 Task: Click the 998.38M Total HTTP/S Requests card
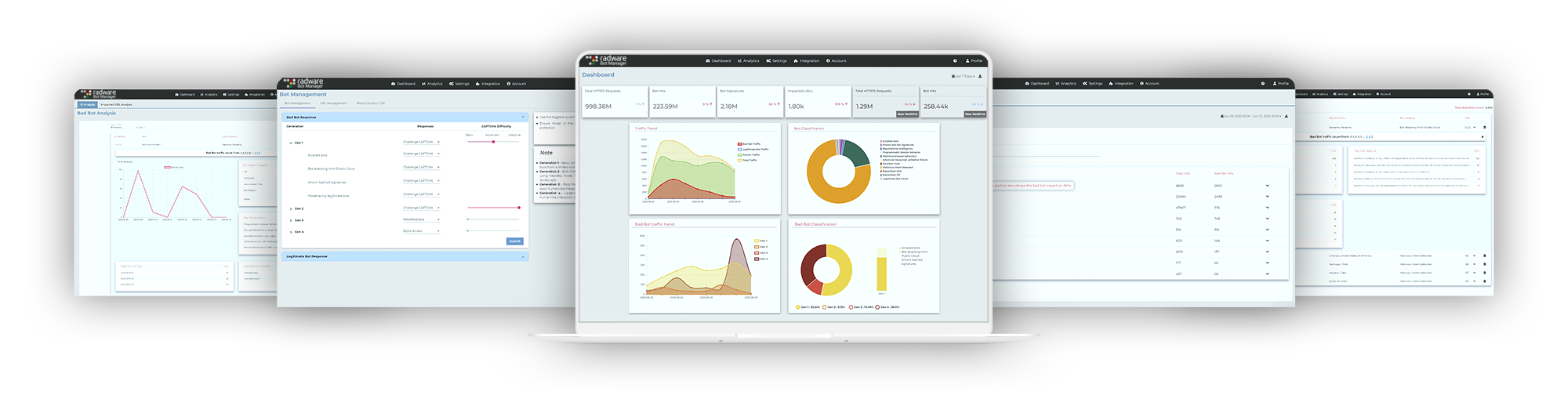[615, 102]
